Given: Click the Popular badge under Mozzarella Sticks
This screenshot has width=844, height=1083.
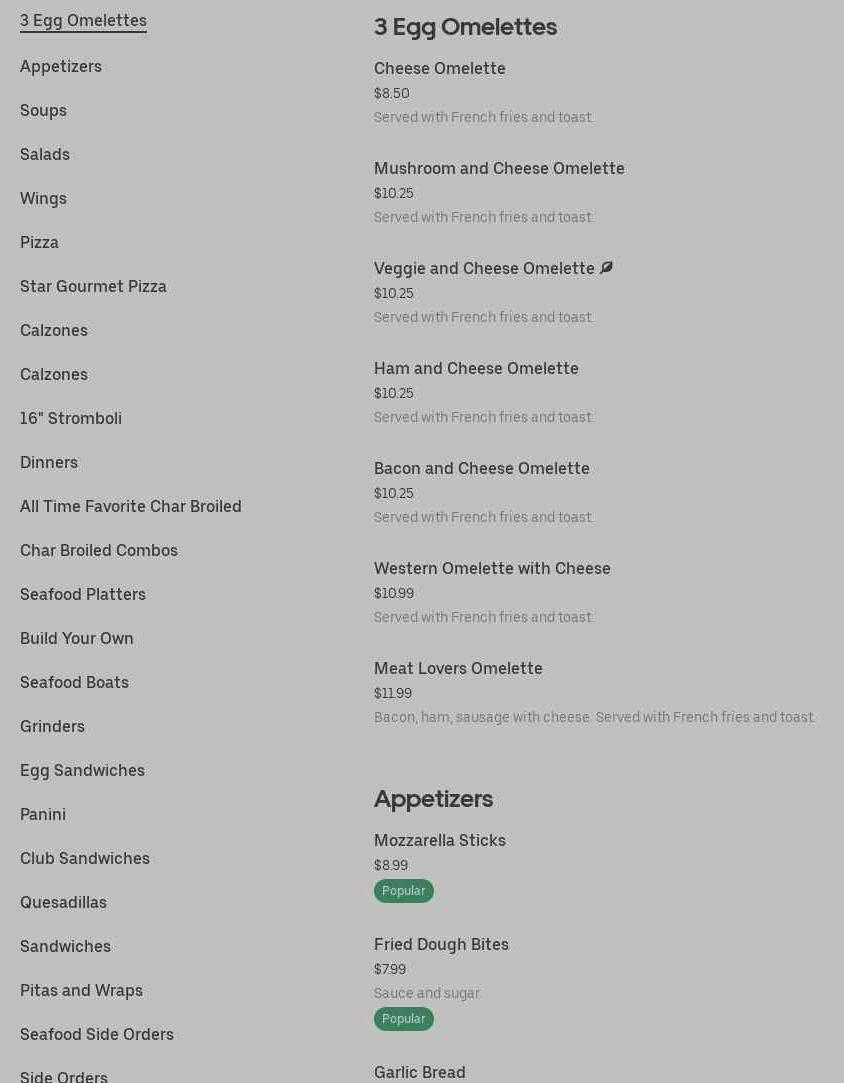Looking at the screenshot, I should [x=404, y=891].
